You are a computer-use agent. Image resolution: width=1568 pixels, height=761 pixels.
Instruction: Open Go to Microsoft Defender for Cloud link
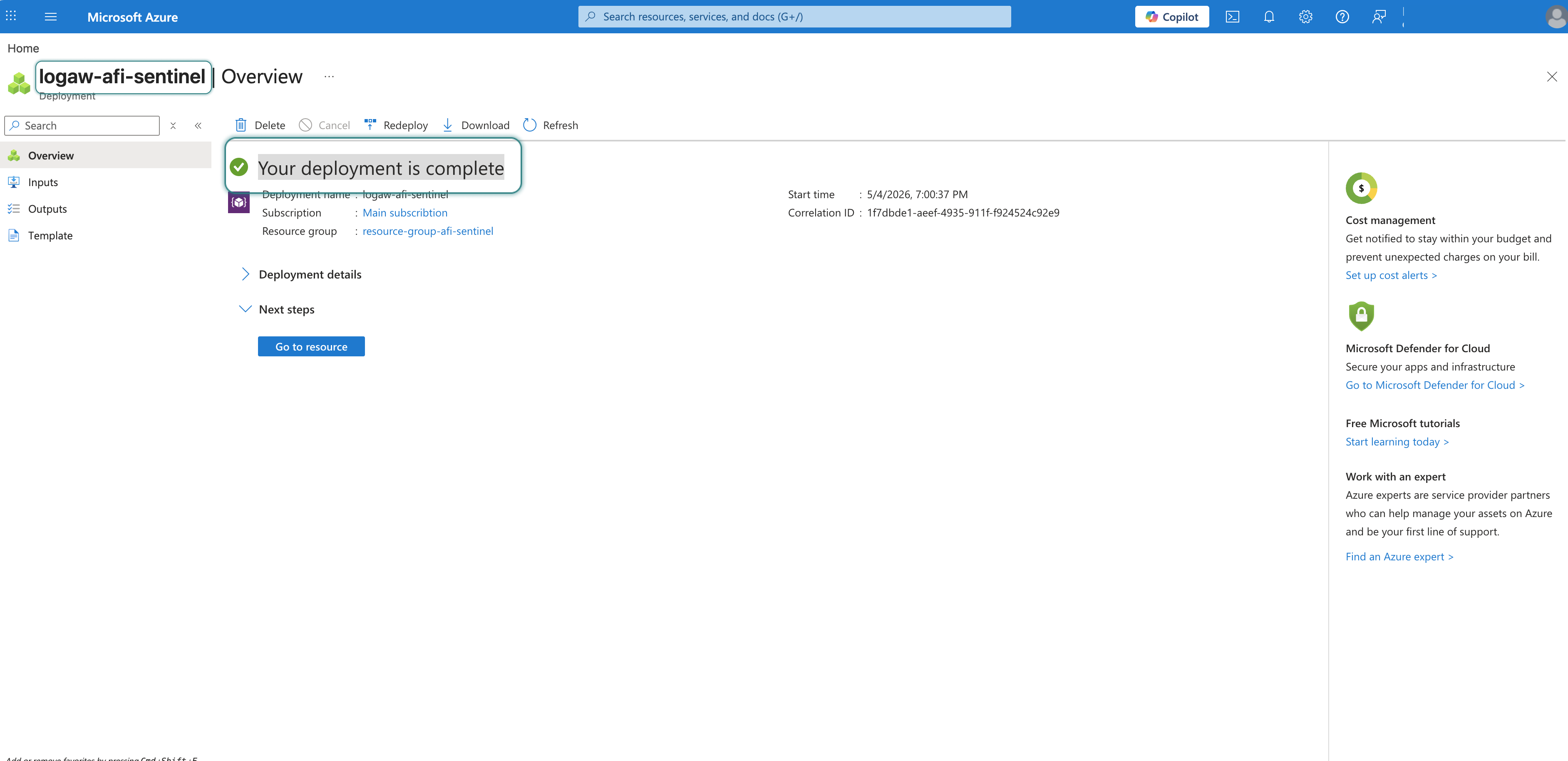[1435, 385]
